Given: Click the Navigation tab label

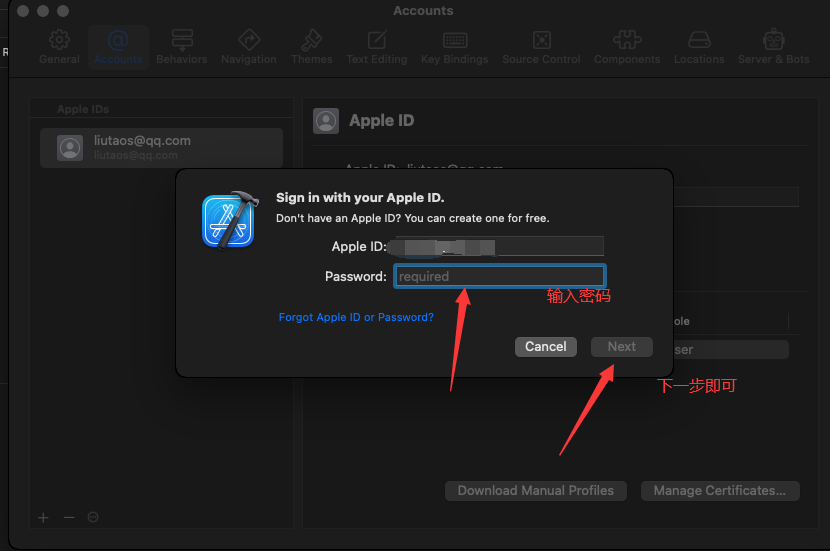Looking at the screenshot, I should 249,59.
